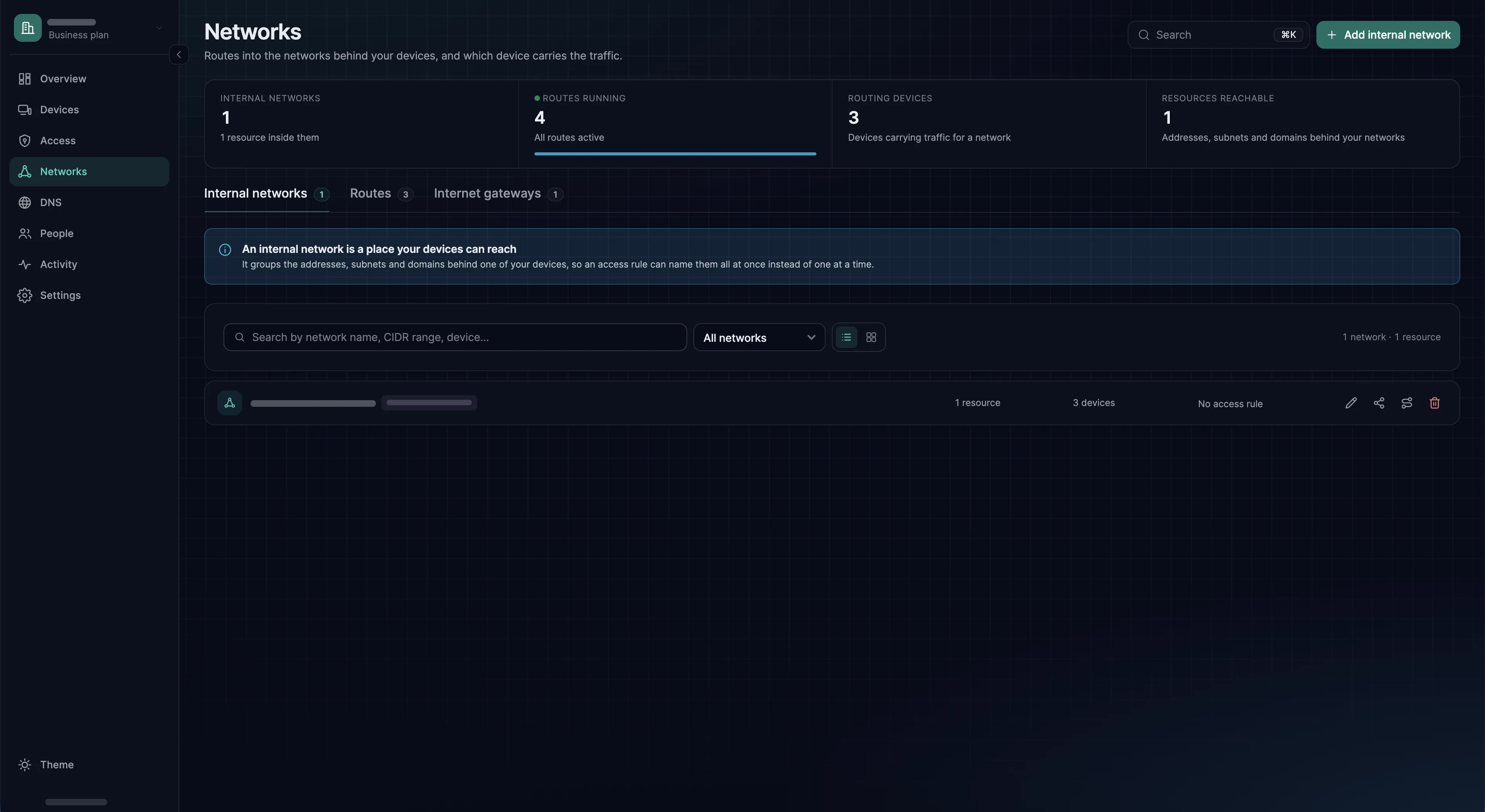Open the All networks filter dropdown
Screen dimensions: 1485x812
pyautogui.click(x=759, y=337)
